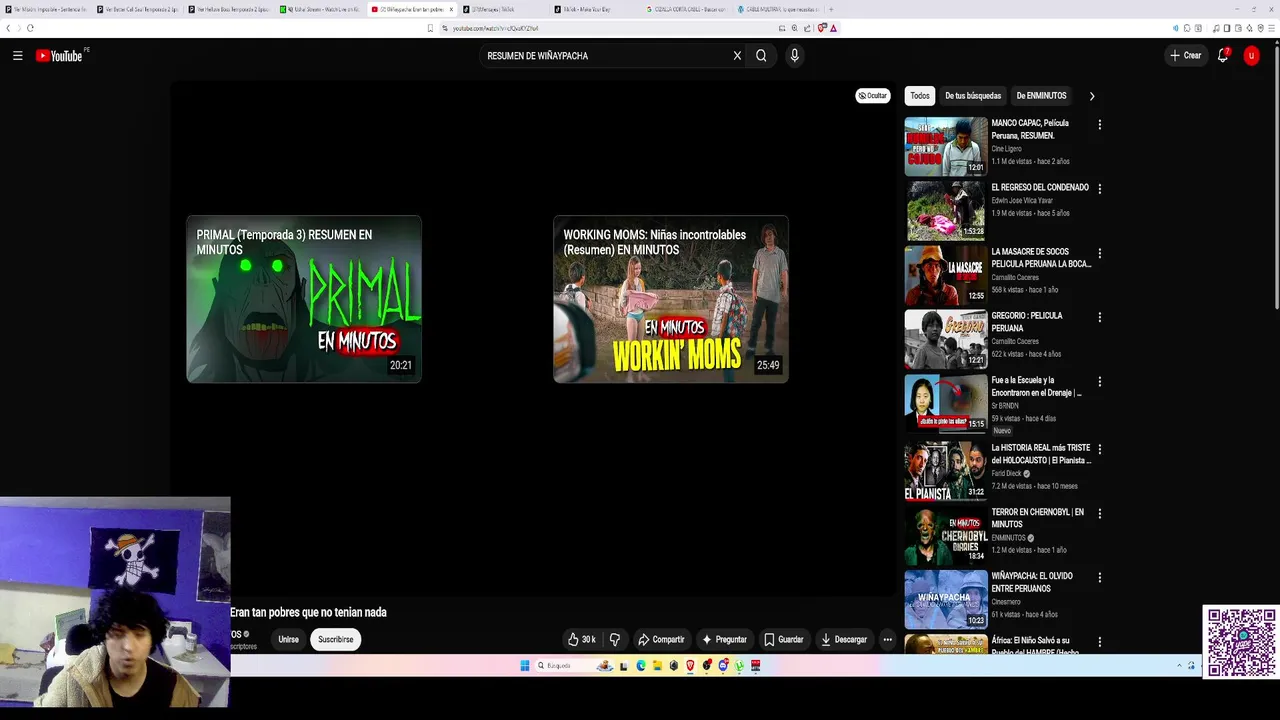Viewport: 1280px width, 720px height.
Task: Clear the search box with the X
Action: coord(737,56)
